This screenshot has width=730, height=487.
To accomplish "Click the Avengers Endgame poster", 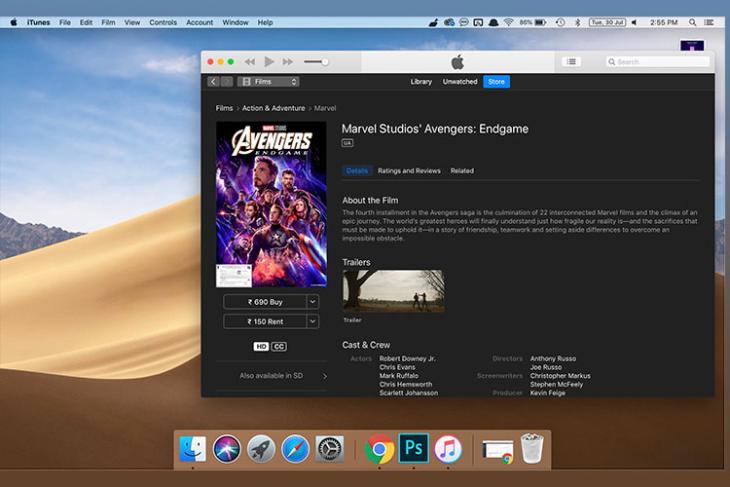I will tap(271, 204).
